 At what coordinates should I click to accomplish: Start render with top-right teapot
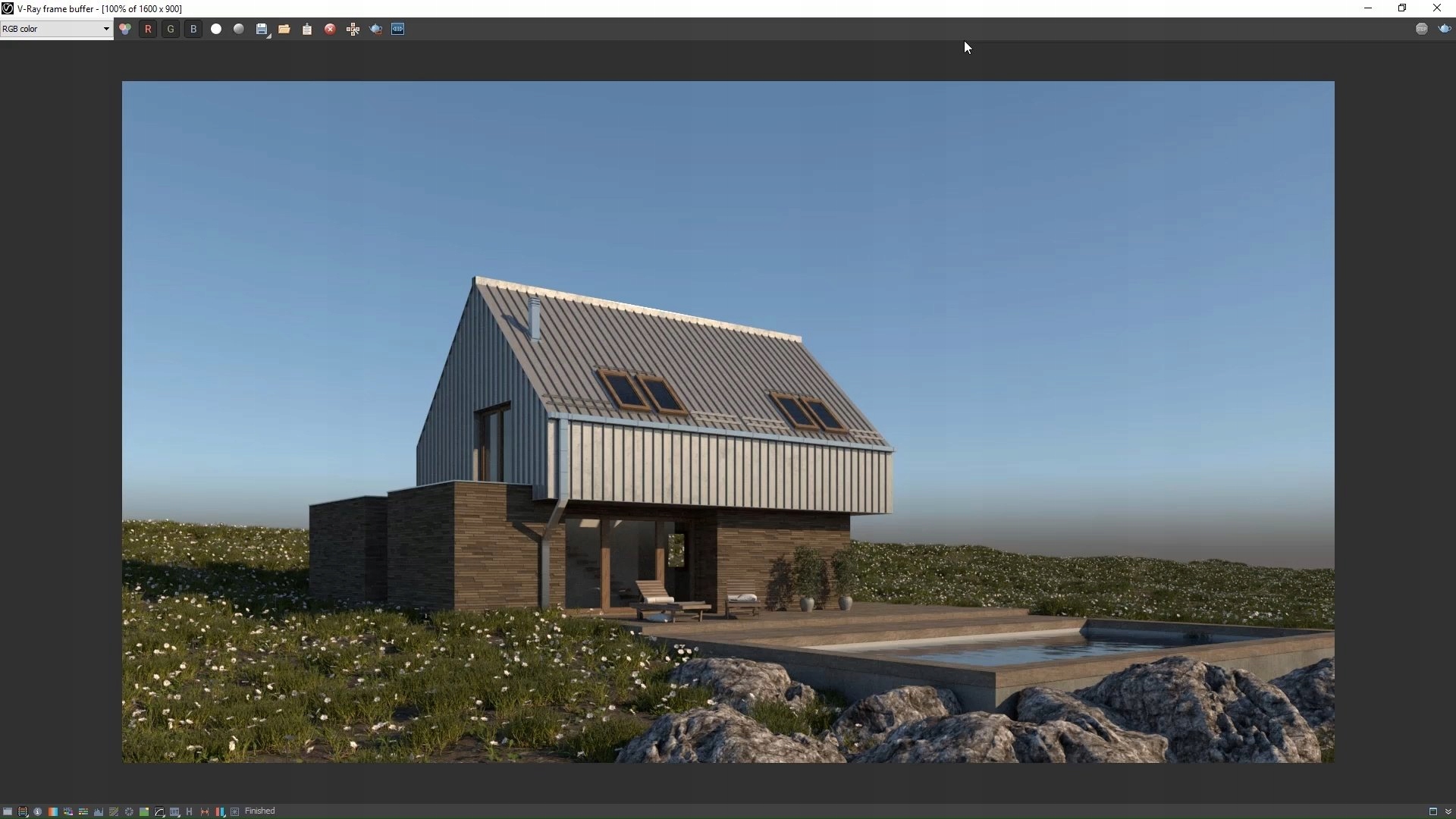click(x=1445, y=29)
